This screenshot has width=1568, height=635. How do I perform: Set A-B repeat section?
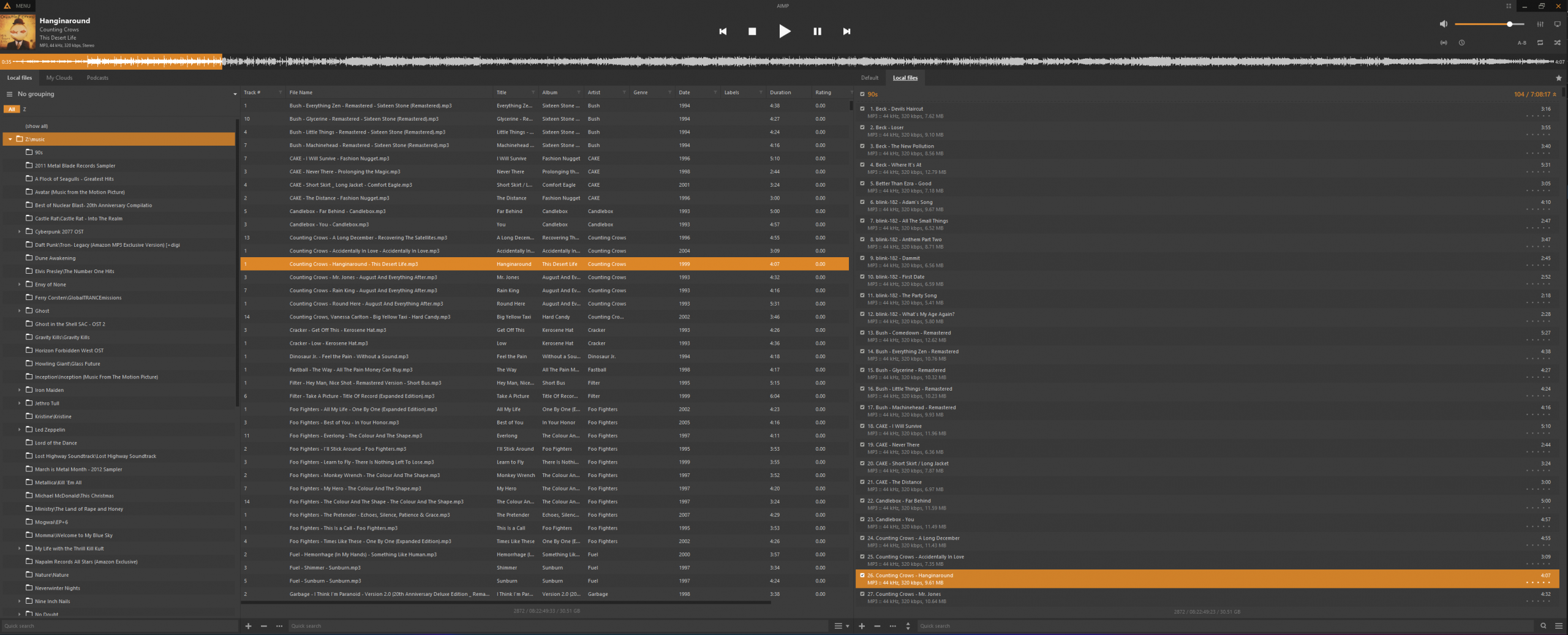[x=1521, y=43]
